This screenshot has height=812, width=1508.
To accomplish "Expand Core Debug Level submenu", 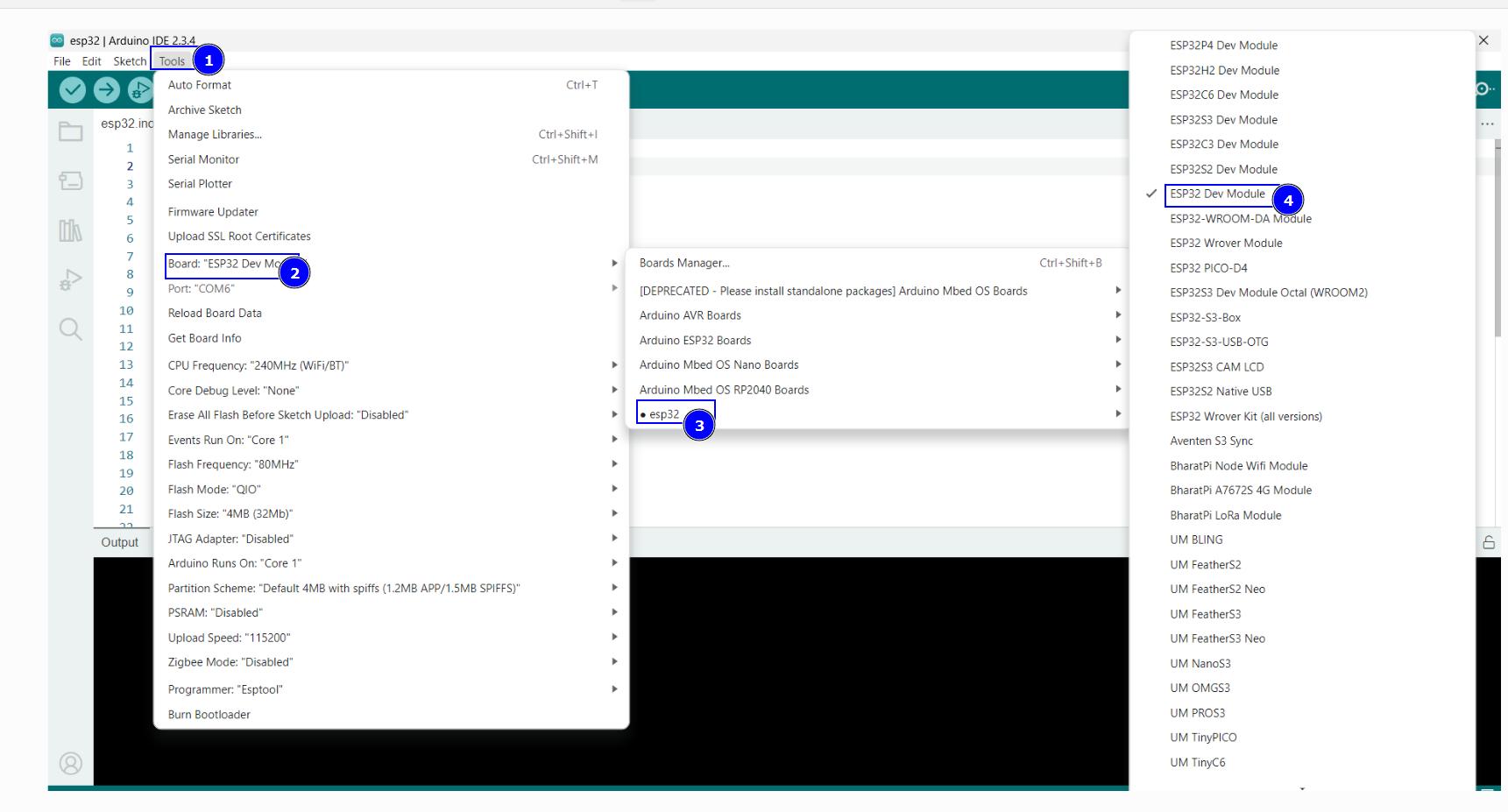I will coord(391,391).
